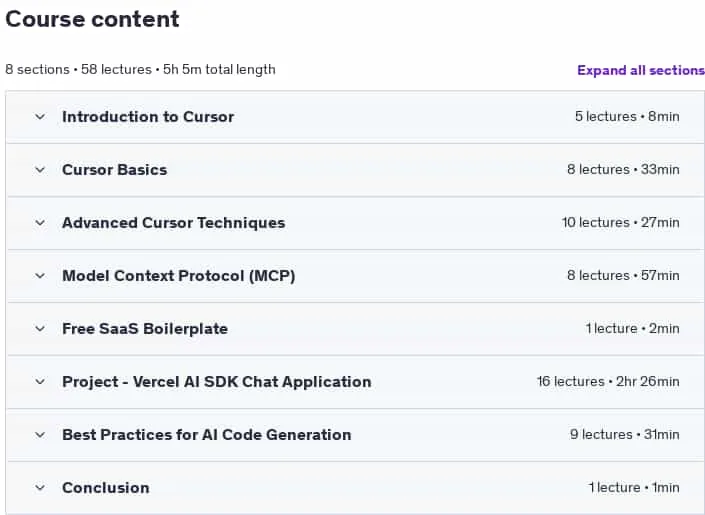
Task: Expand Conclusion section chevron
Action: pyautogui.click(x=40, y=488)
